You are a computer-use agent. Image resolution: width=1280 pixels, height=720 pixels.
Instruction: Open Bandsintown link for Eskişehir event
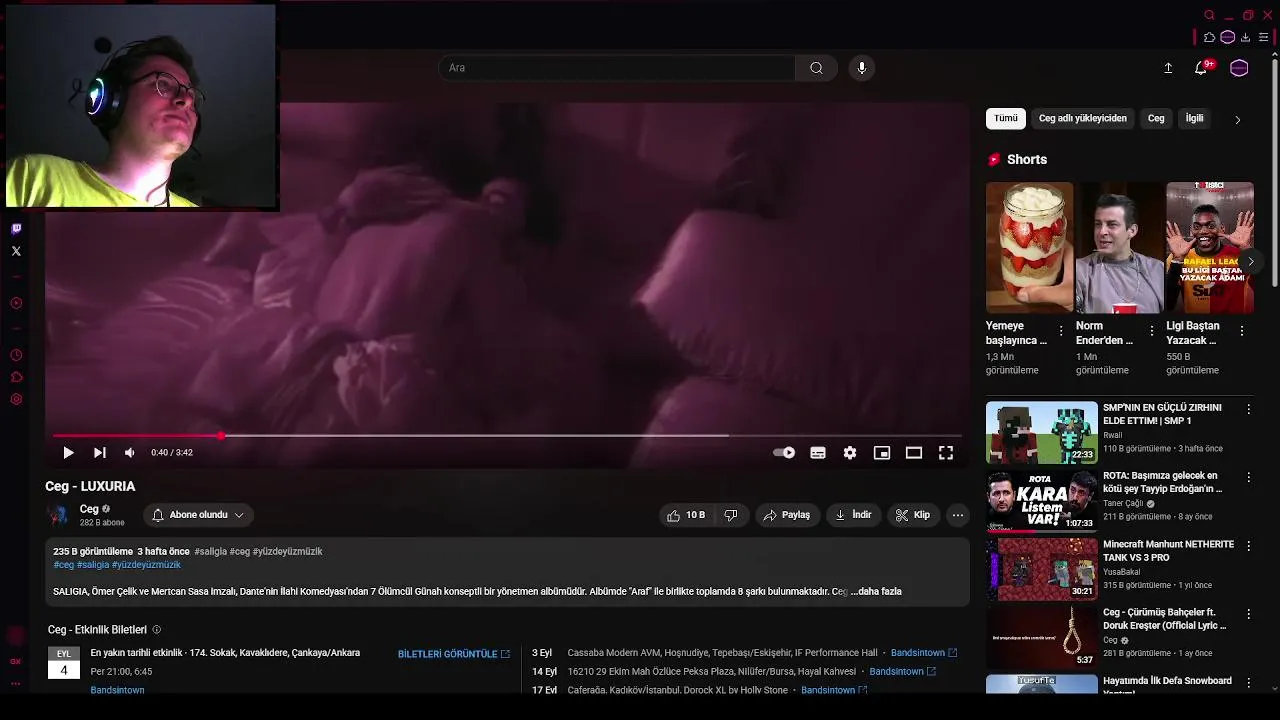924,653
